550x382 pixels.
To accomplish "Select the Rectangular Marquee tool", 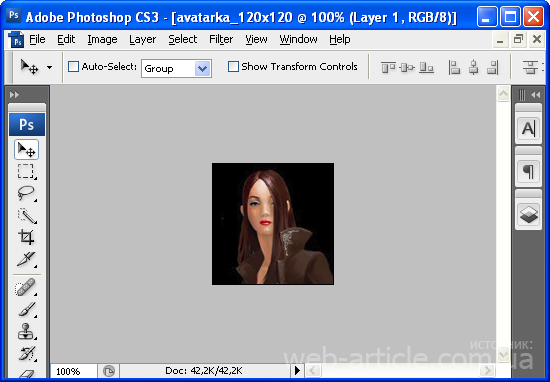I will pos(26,172).
